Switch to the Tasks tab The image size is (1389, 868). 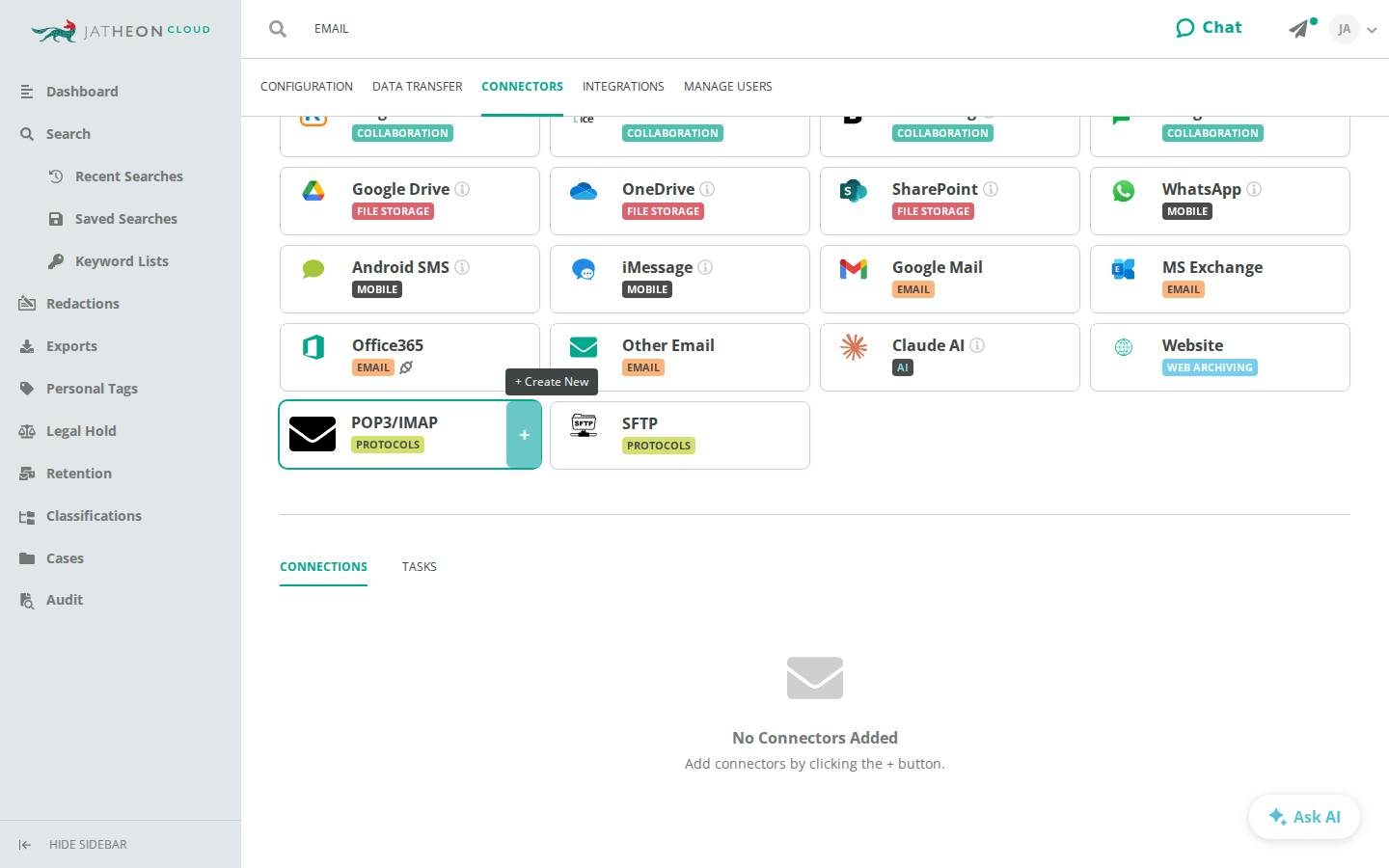point(420,567)
